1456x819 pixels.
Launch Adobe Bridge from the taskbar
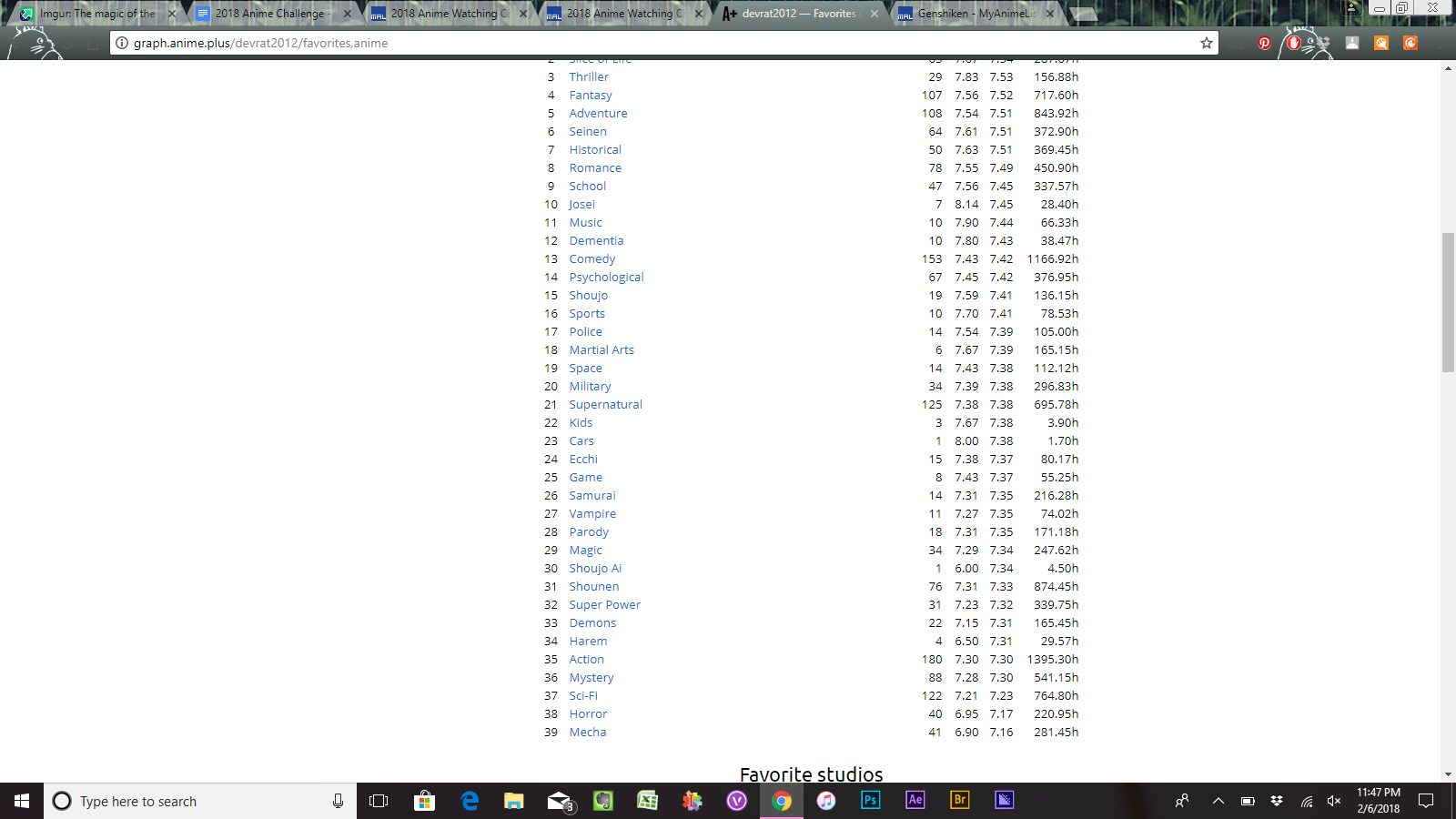tap(960, 800)
